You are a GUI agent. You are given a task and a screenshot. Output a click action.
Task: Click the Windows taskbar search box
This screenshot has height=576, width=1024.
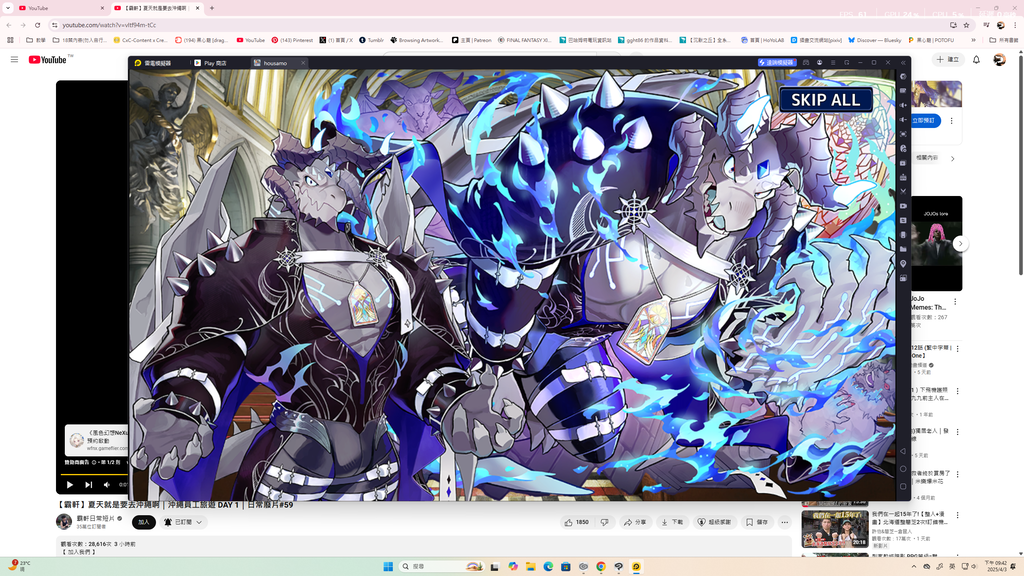pos(441,566)
